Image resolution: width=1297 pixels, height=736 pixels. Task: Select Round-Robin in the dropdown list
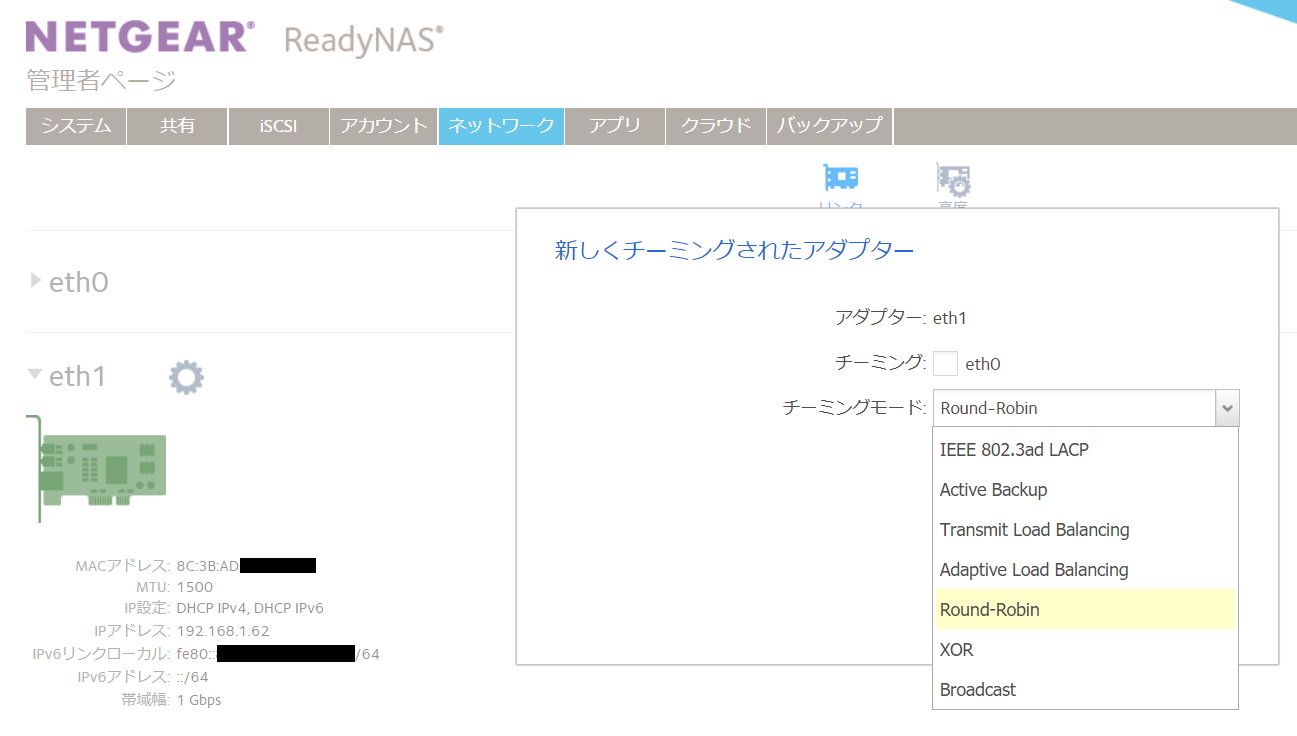989,610
